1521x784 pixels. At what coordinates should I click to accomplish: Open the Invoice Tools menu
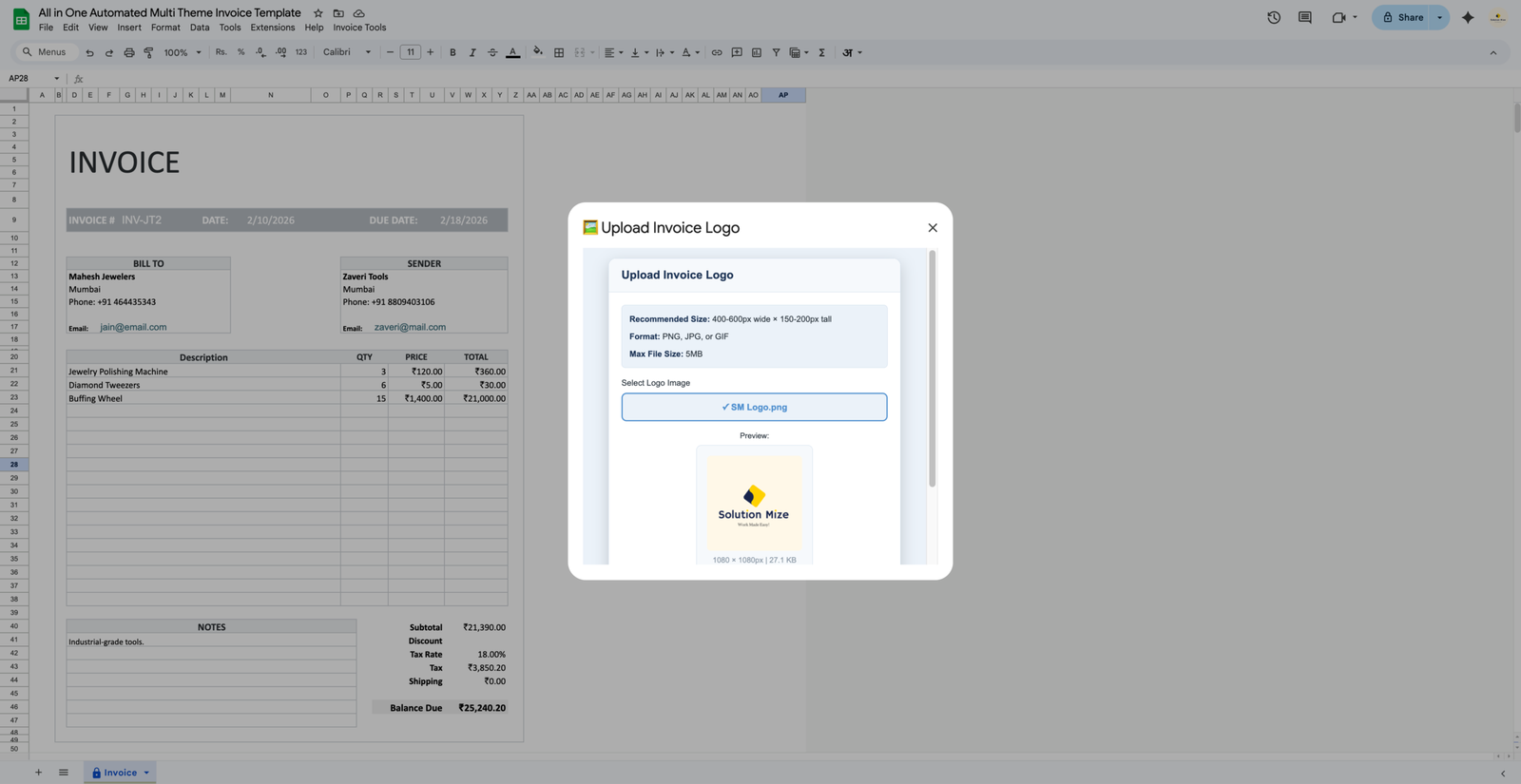359,28
